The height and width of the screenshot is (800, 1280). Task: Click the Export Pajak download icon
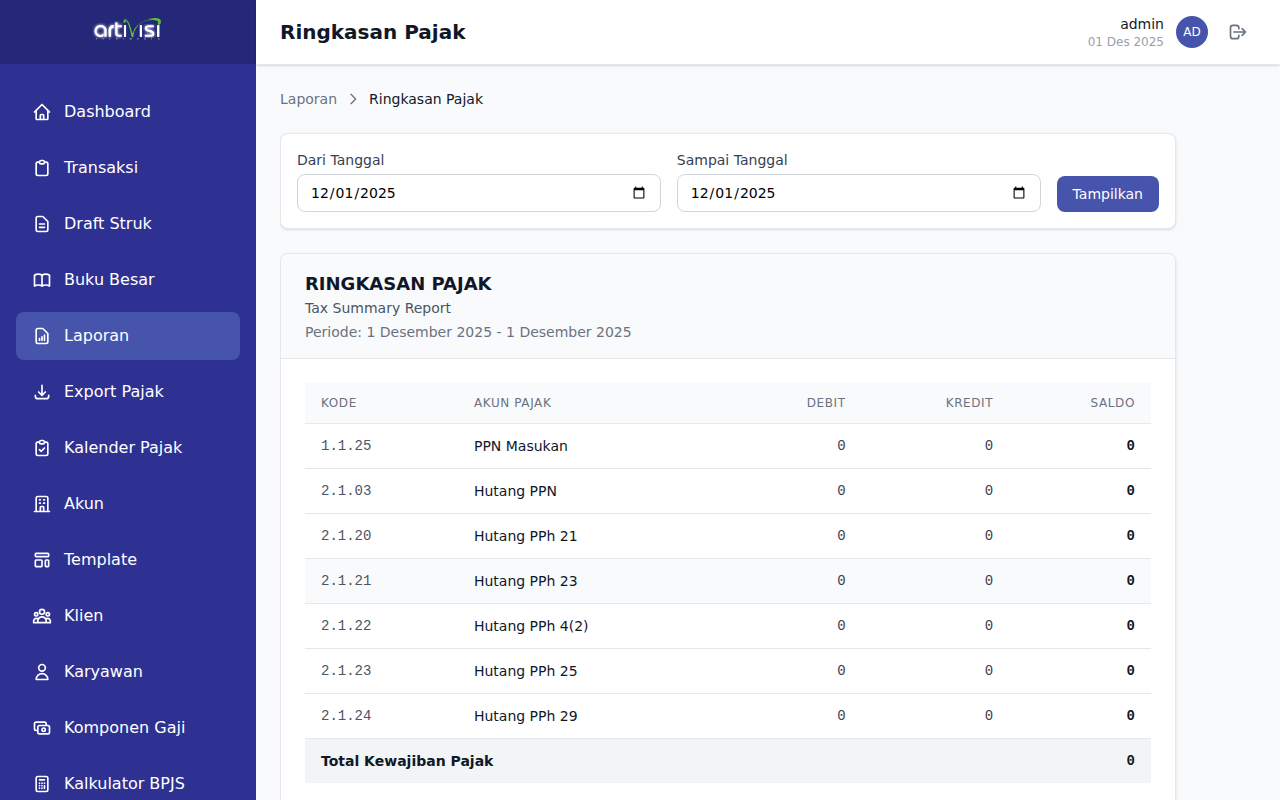pyautogui.click(x=42, y=392)
